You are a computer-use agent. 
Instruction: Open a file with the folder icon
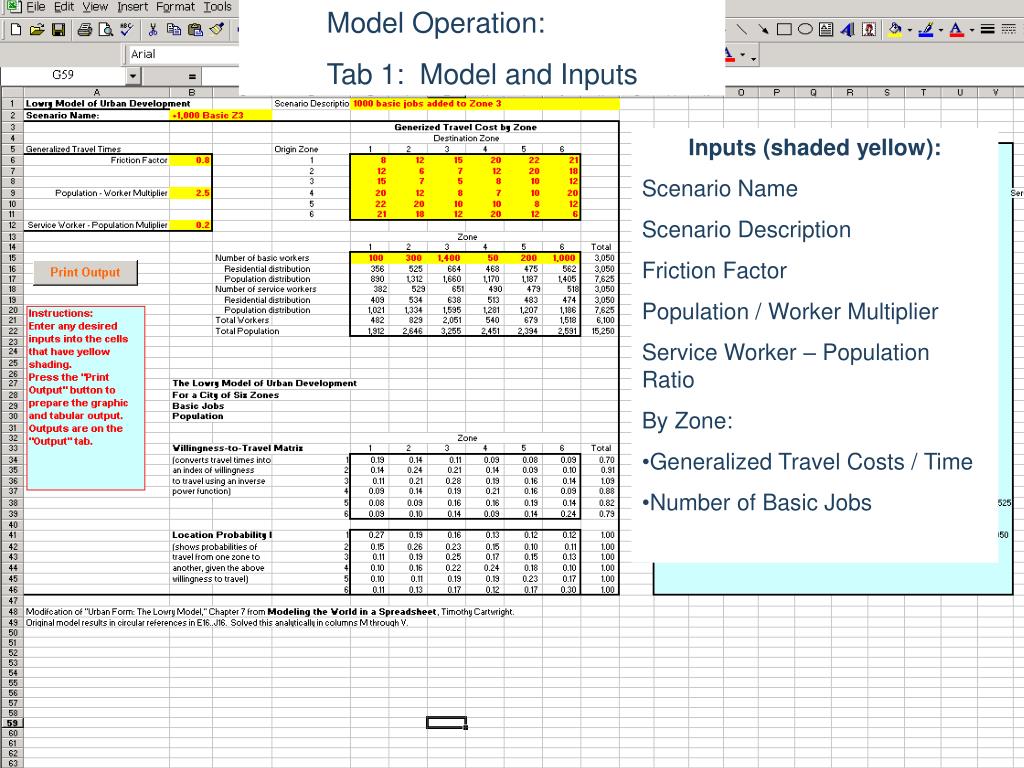tap(37, 29)
